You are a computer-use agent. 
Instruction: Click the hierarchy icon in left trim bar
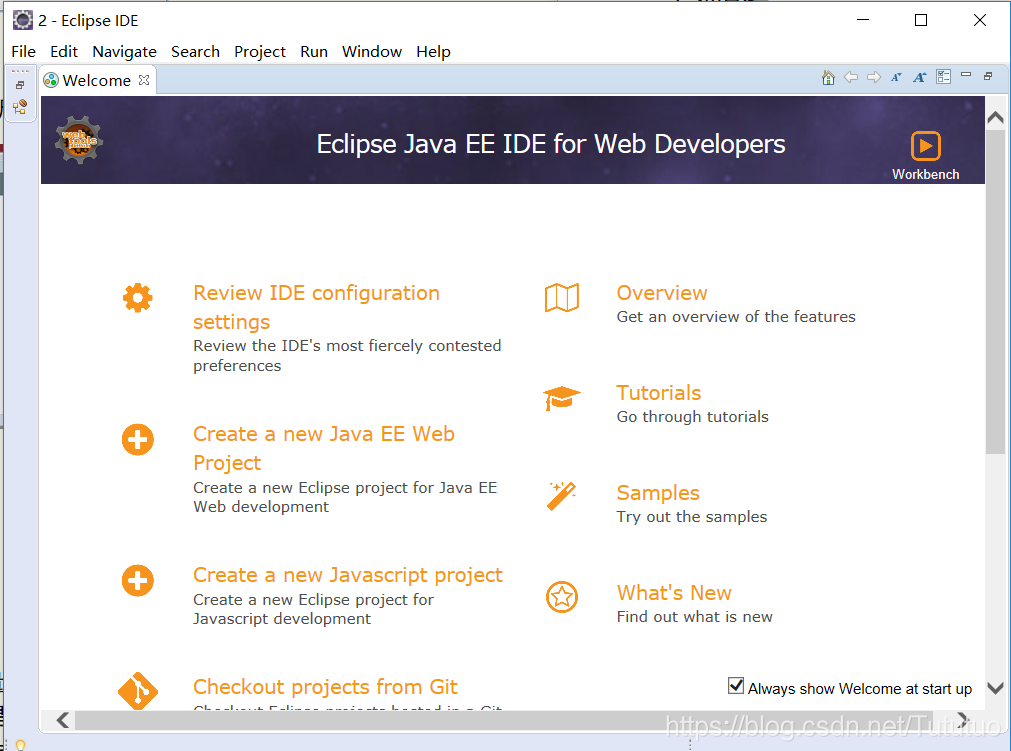click(20, 106)
